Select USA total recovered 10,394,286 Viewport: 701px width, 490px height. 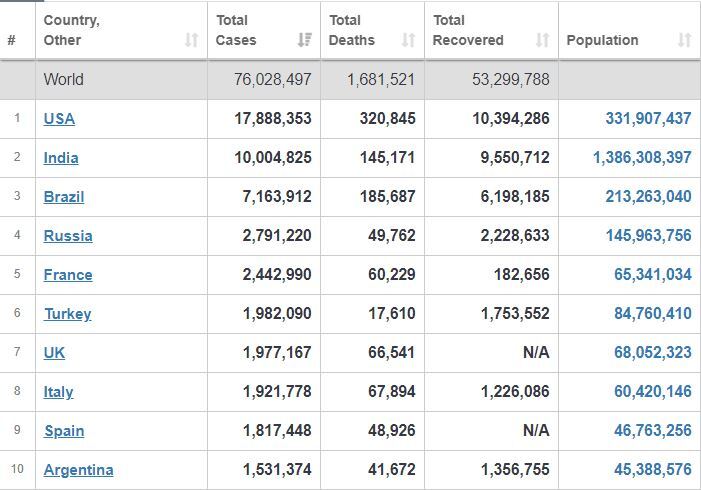[511, 118]
